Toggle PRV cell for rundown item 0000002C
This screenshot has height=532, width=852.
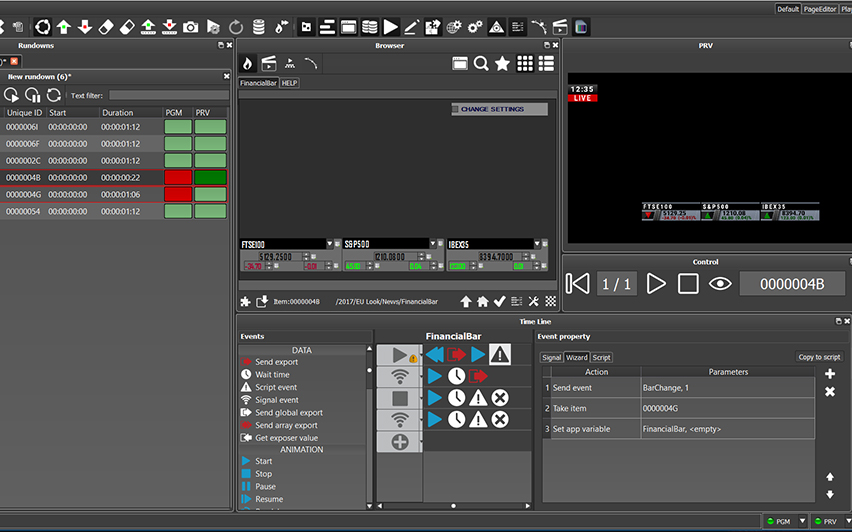(x=210, y=161)
